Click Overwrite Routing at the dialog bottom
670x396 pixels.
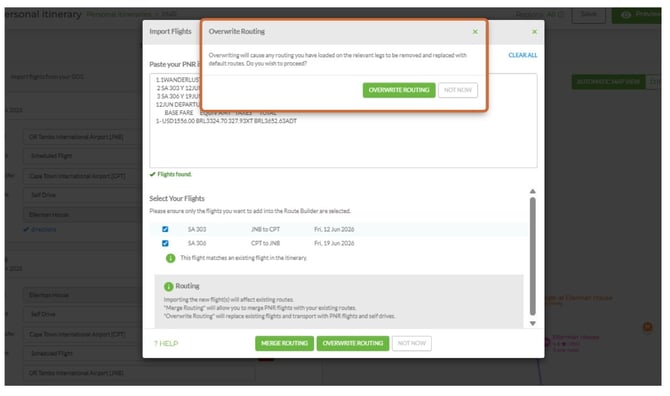click(x=353, y=343)
